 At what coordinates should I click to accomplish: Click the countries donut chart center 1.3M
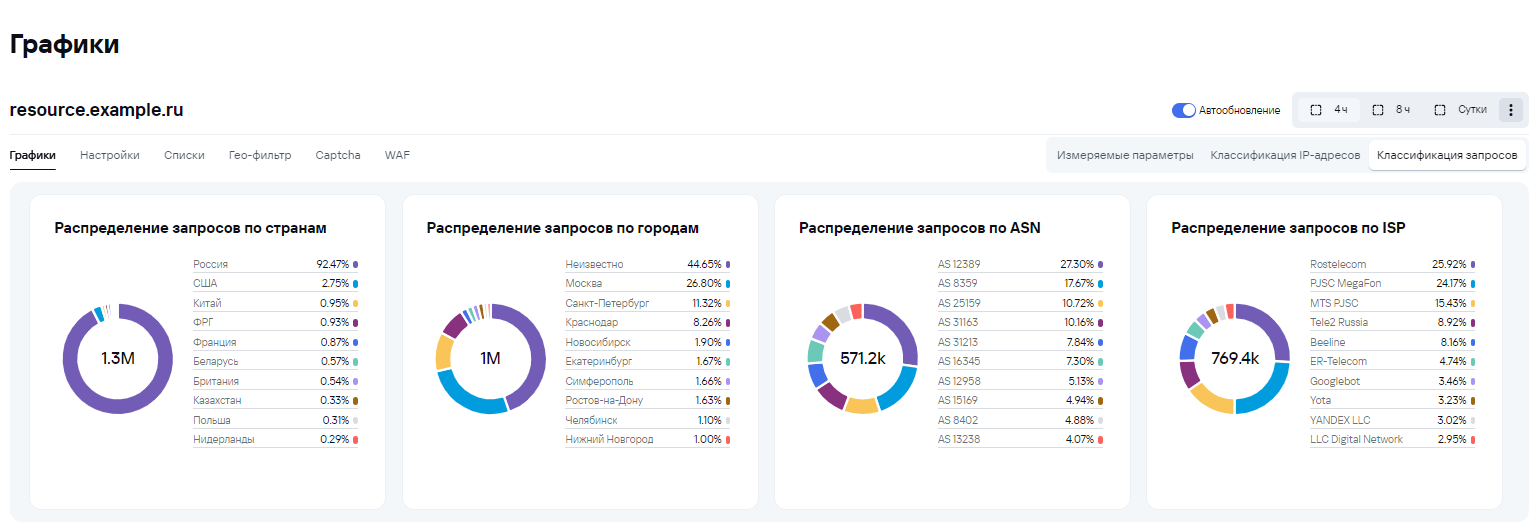tap(118, 358)
